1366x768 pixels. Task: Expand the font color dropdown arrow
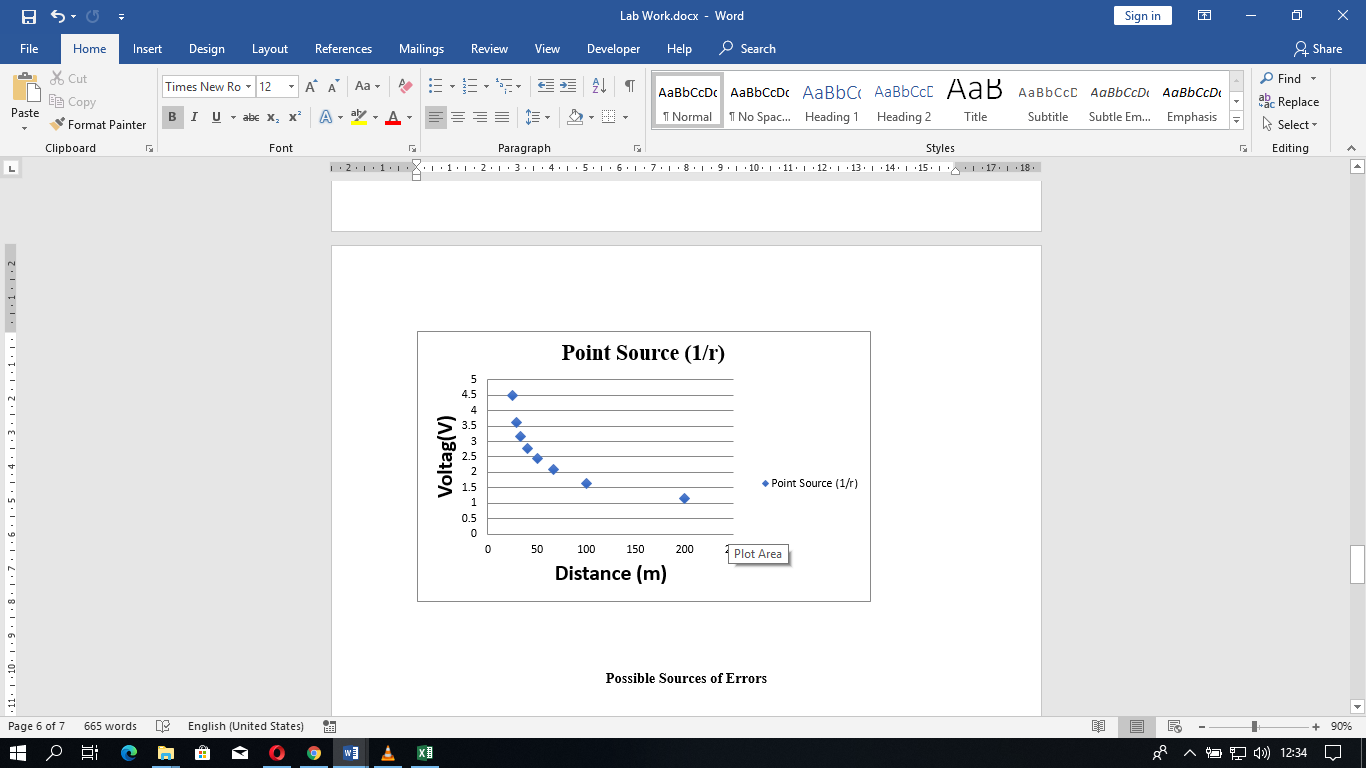[407, 118]
